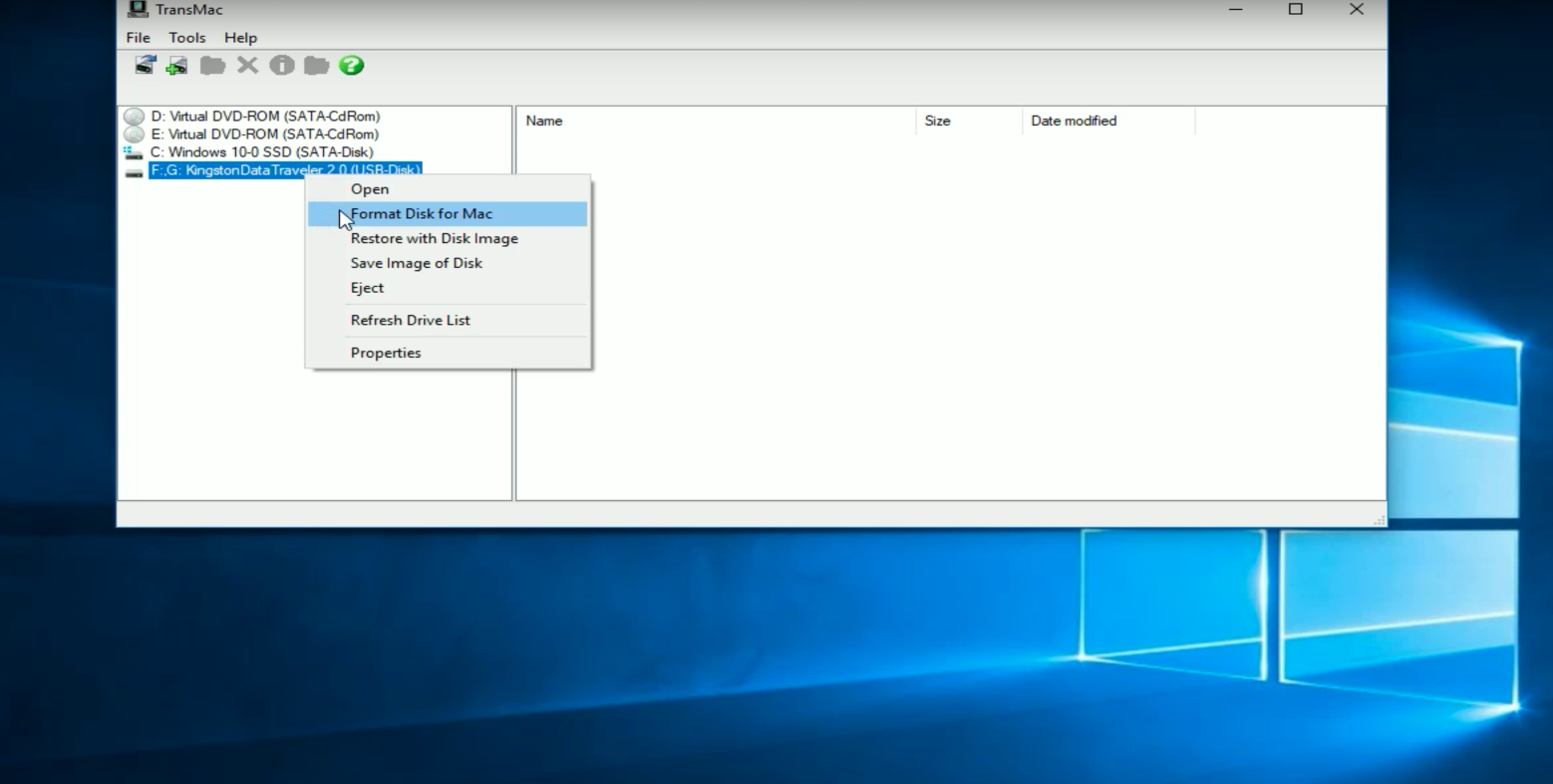Close the TransMac window
Screen dimensions: 1553x784
click(x=1357, y=10)
